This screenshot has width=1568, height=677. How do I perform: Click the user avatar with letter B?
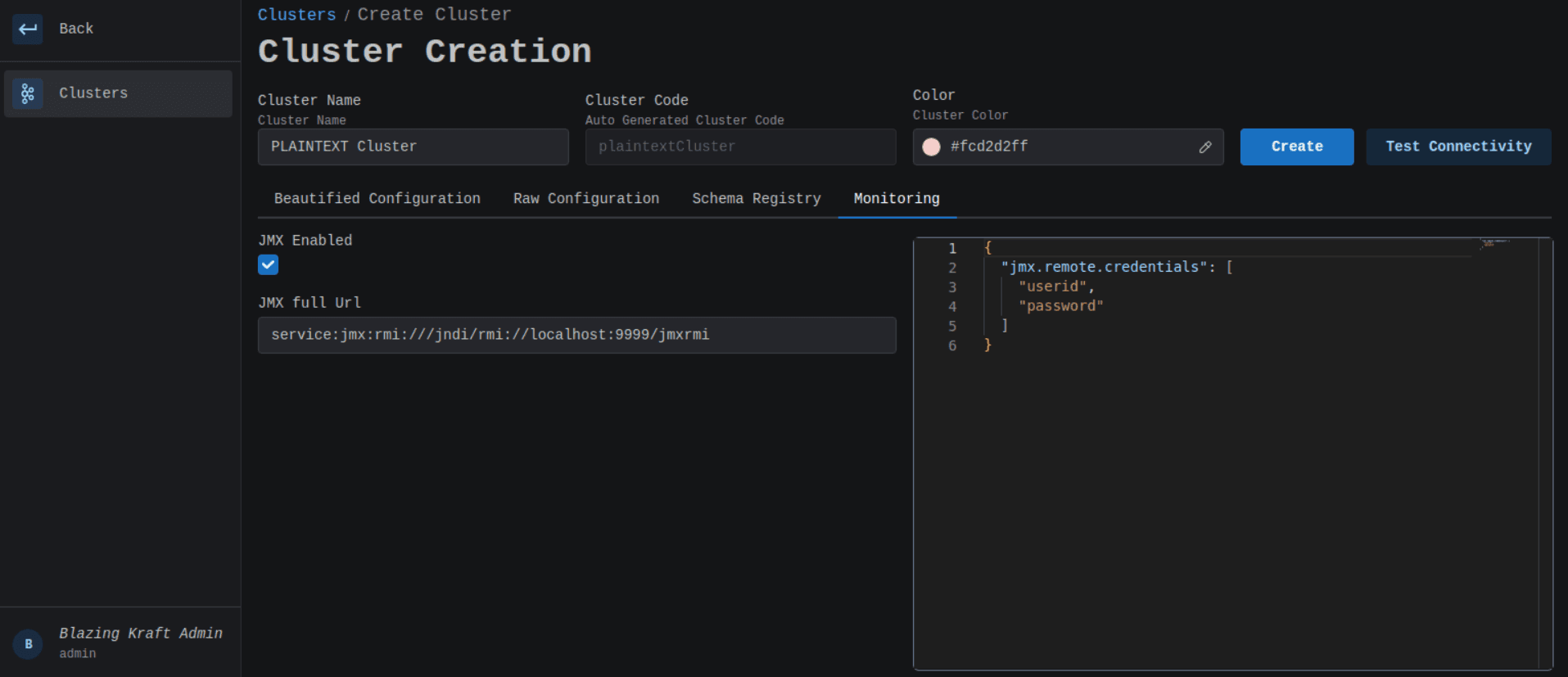(28, 644)
